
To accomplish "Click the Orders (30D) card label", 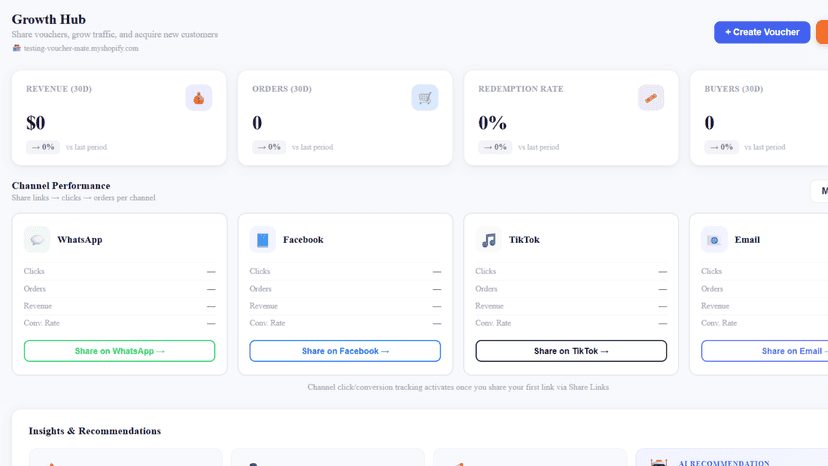I will point(281,89).
